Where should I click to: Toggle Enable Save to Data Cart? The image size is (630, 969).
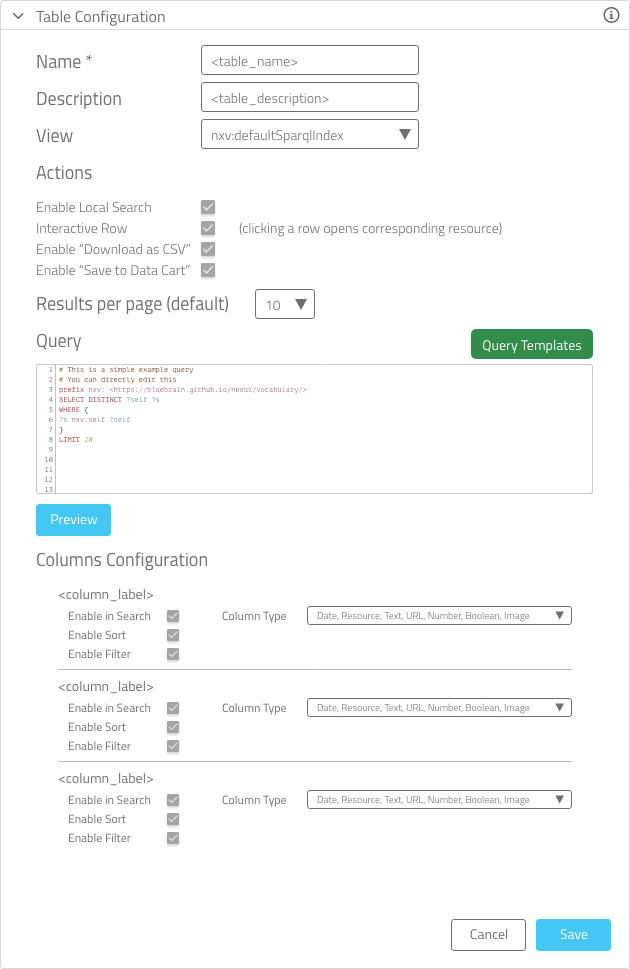(x=208, y=270)
